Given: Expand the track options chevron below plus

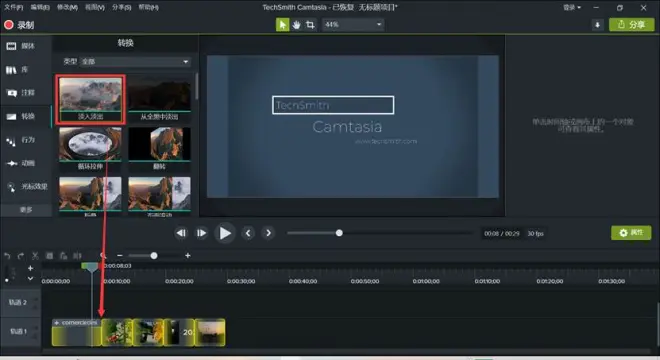Looking at the screenshot, I should pyautogui.click(x=30, y=278).
